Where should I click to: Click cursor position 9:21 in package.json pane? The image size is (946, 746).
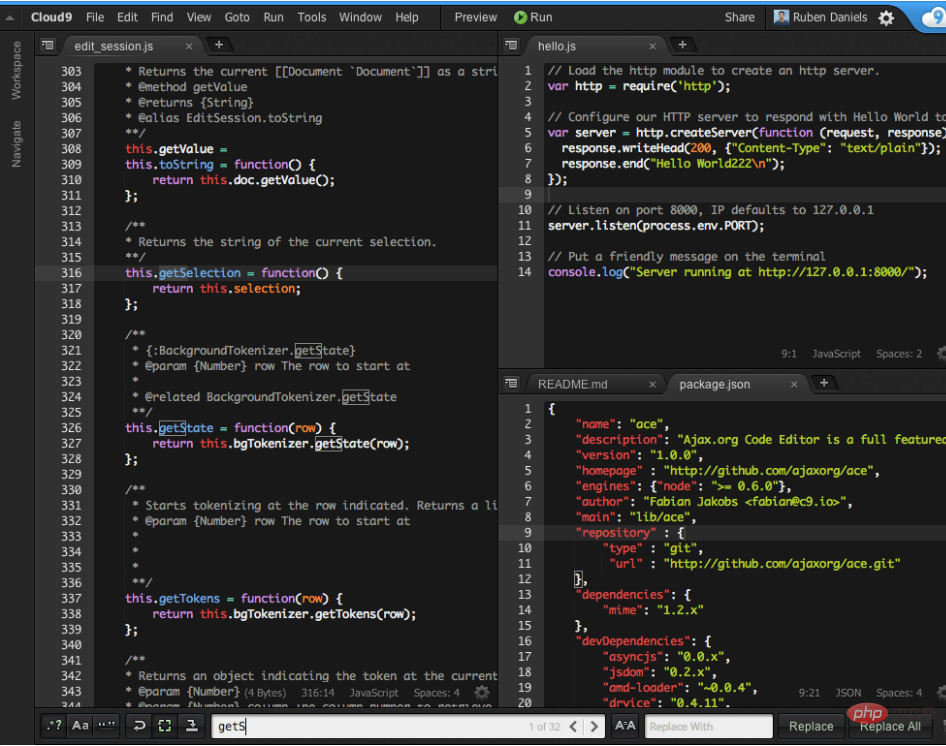(809, 693)
